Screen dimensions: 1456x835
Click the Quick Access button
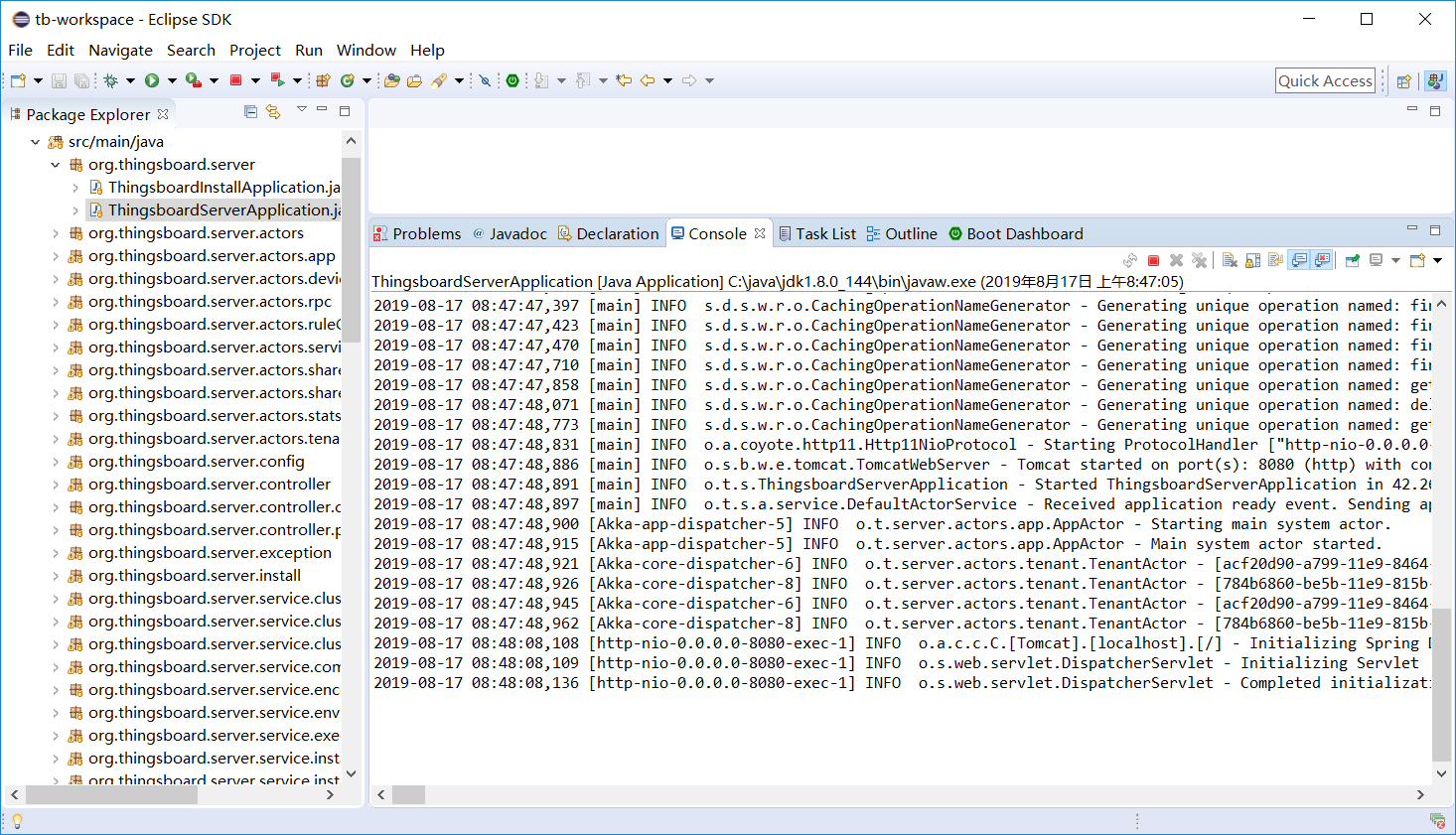(1325, 80)
